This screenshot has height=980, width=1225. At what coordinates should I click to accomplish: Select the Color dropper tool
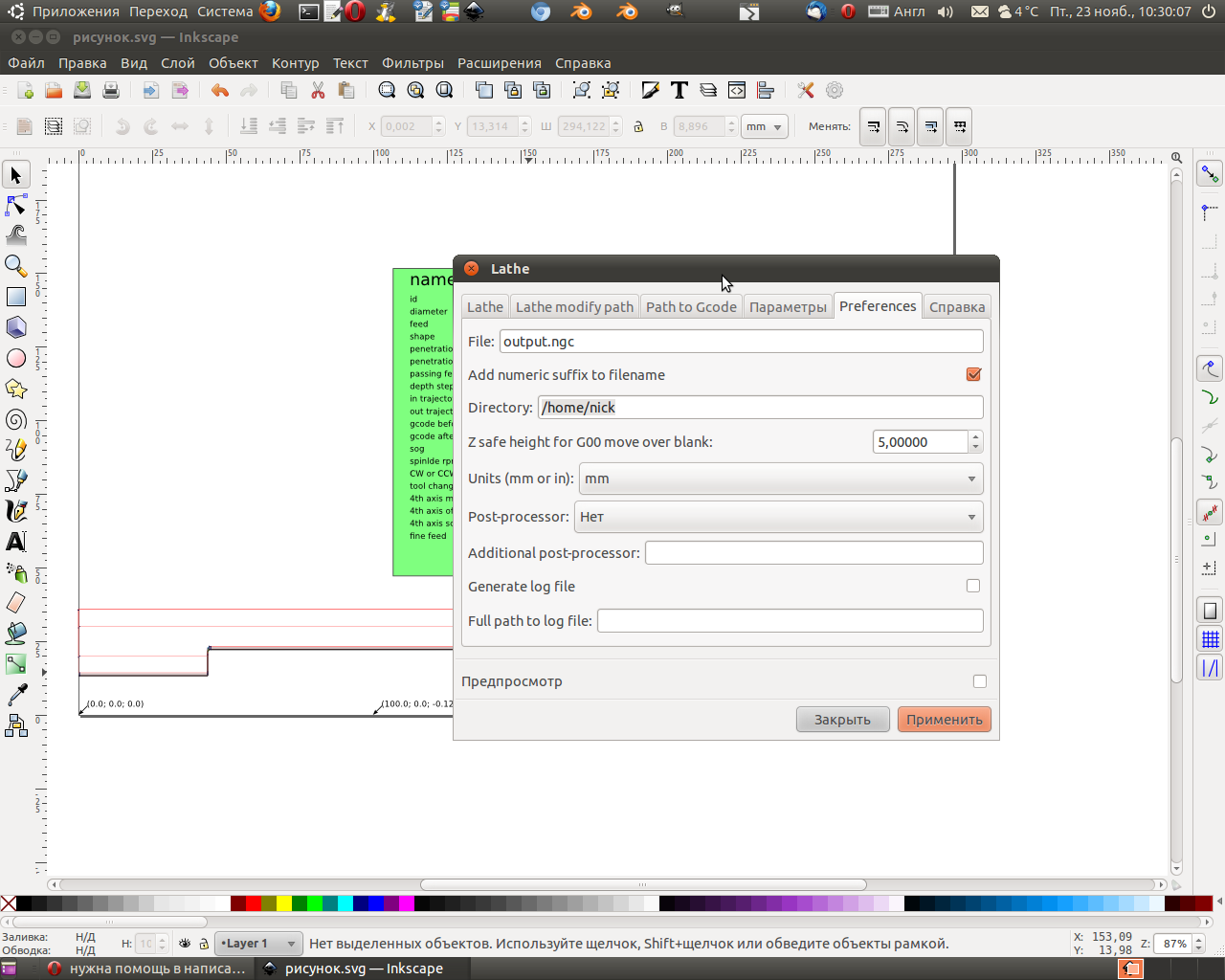pyautogui.click(x=16, y=695)
